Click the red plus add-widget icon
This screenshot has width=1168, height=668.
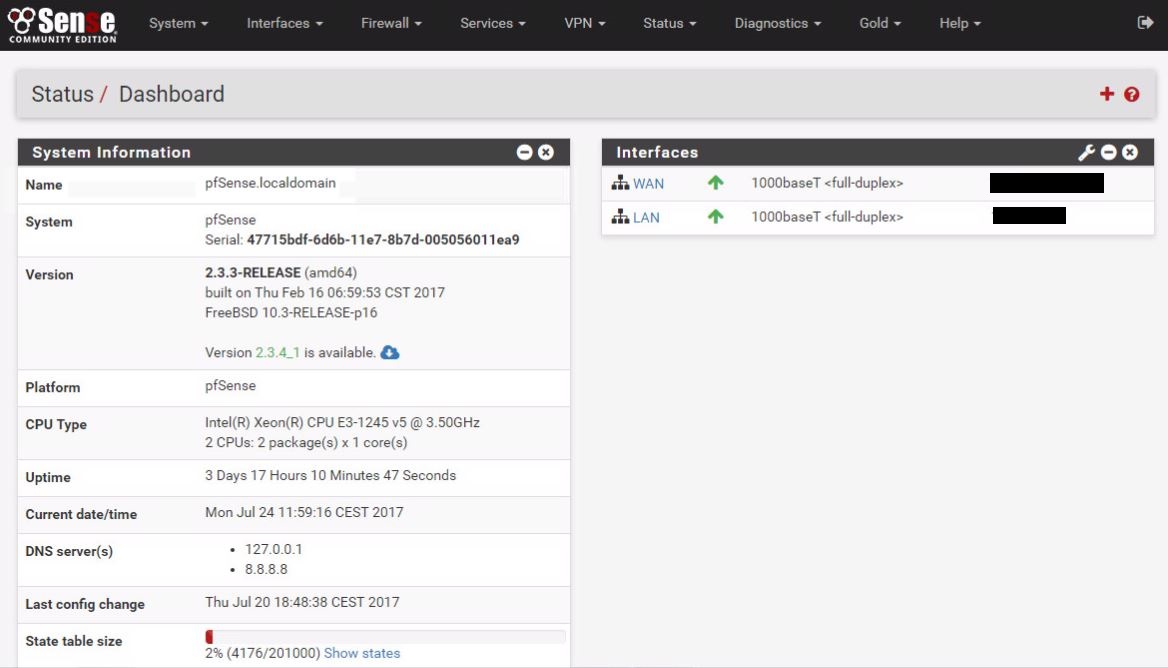[x=1107, y=94]
